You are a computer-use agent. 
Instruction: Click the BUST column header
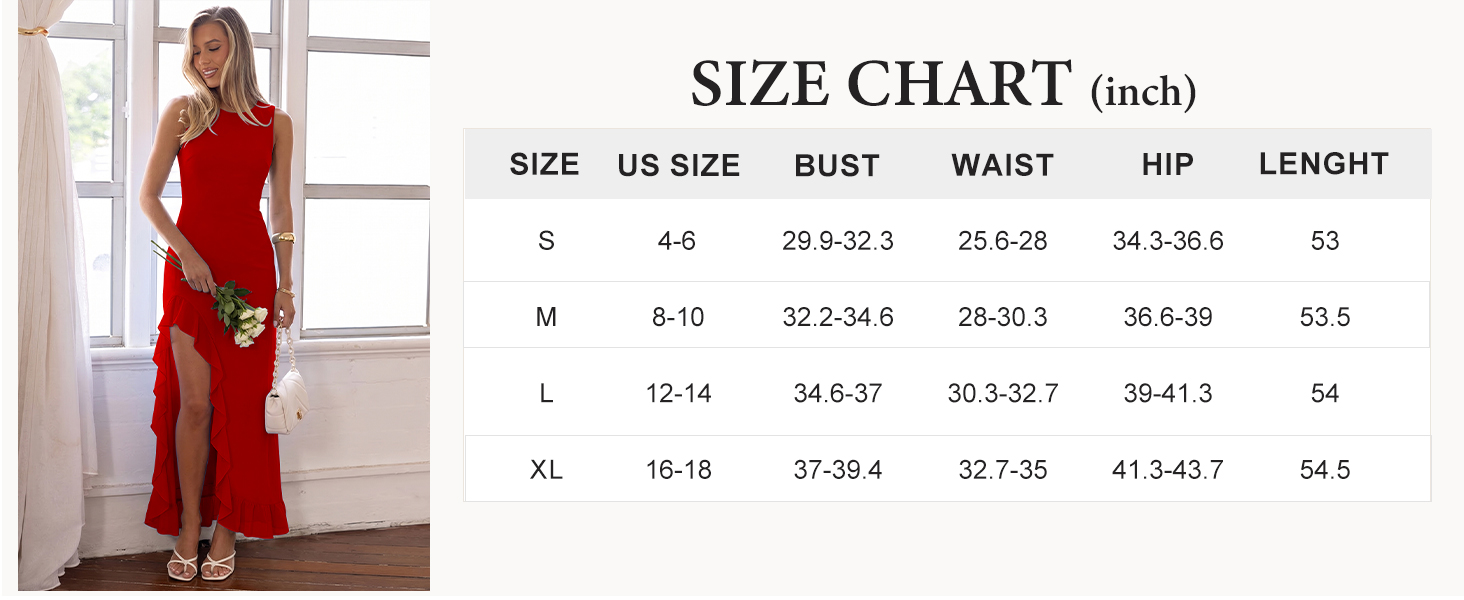(837, 165)
